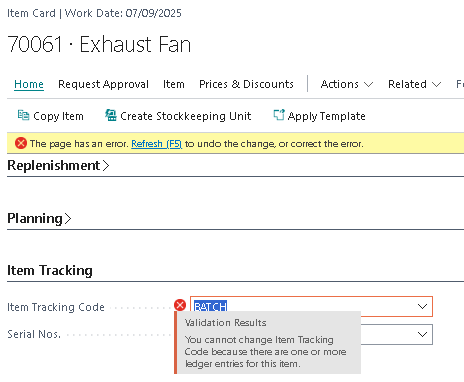The height and width of the screenshot is (382, 464).
Task: Open the Serial Nos. dropdown arrow
Action: [422, 334]
